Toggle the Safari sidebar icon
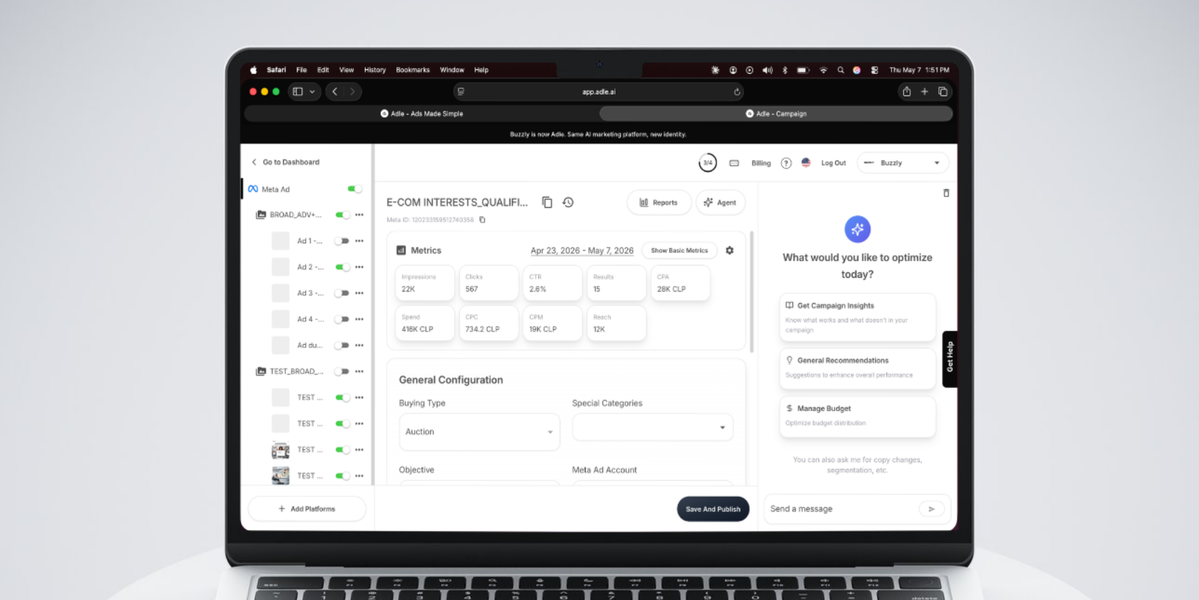Viewport: 1199px width, 600px height. coord(297,92)
